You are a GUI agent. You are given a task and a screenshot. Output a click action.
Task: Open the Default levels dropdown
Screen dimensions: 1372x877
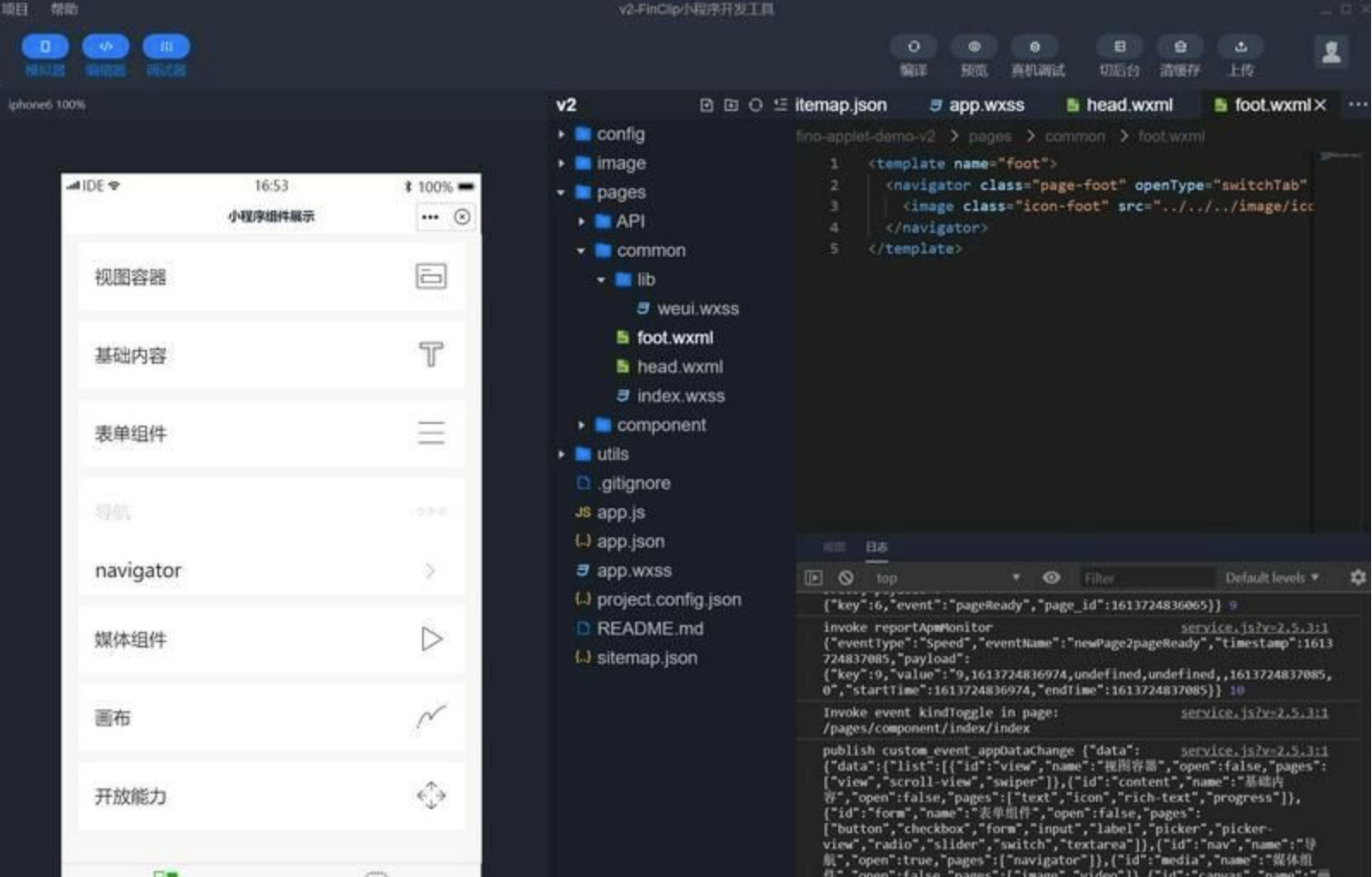tap(1271, 578)
